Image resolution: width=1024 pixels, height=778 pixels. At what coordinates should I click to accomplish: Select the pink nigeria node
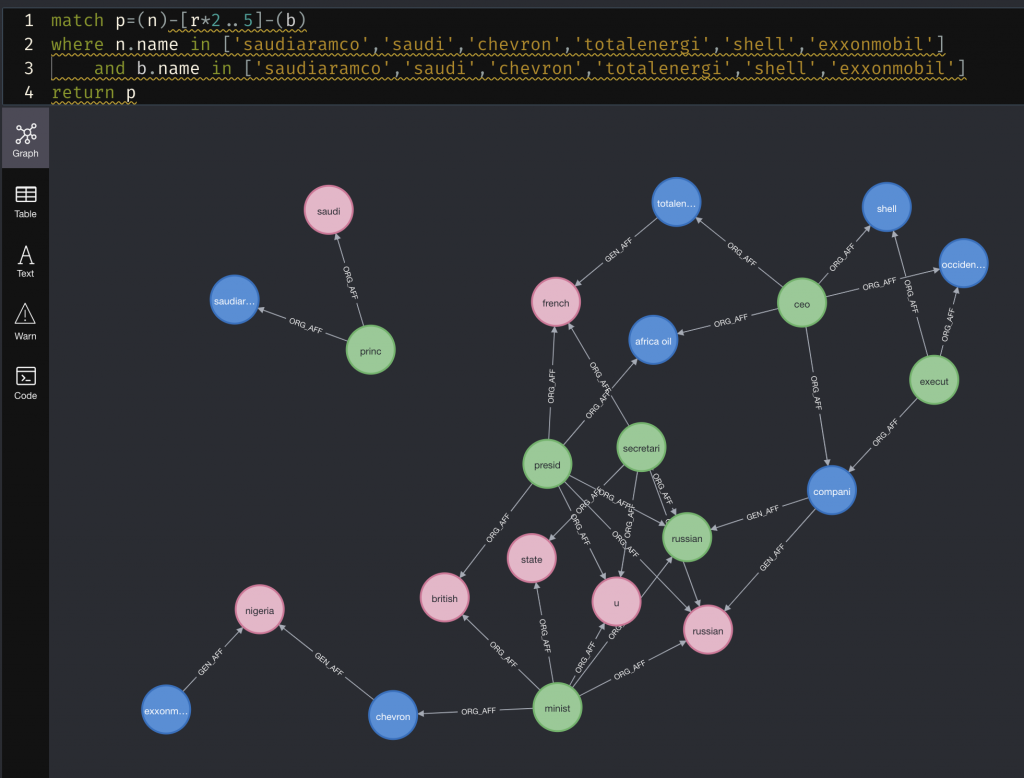coord(259,609)
